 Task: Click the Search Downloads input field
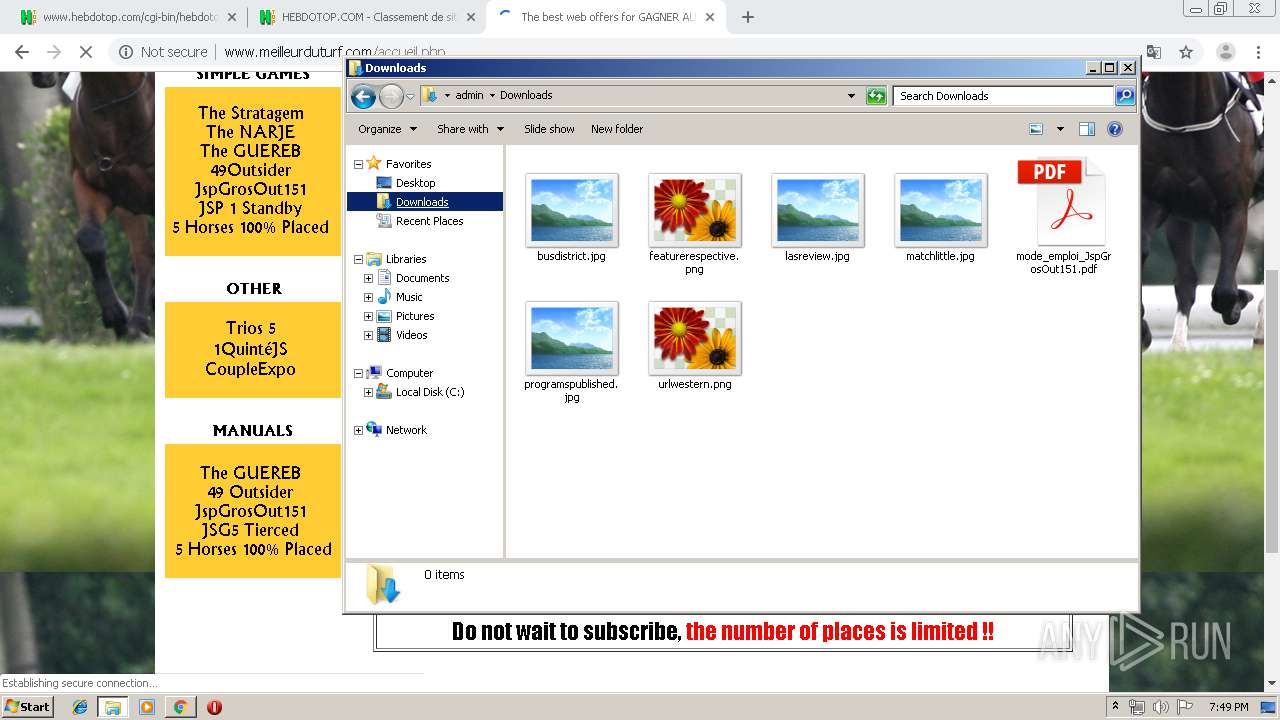point(1003,96)
